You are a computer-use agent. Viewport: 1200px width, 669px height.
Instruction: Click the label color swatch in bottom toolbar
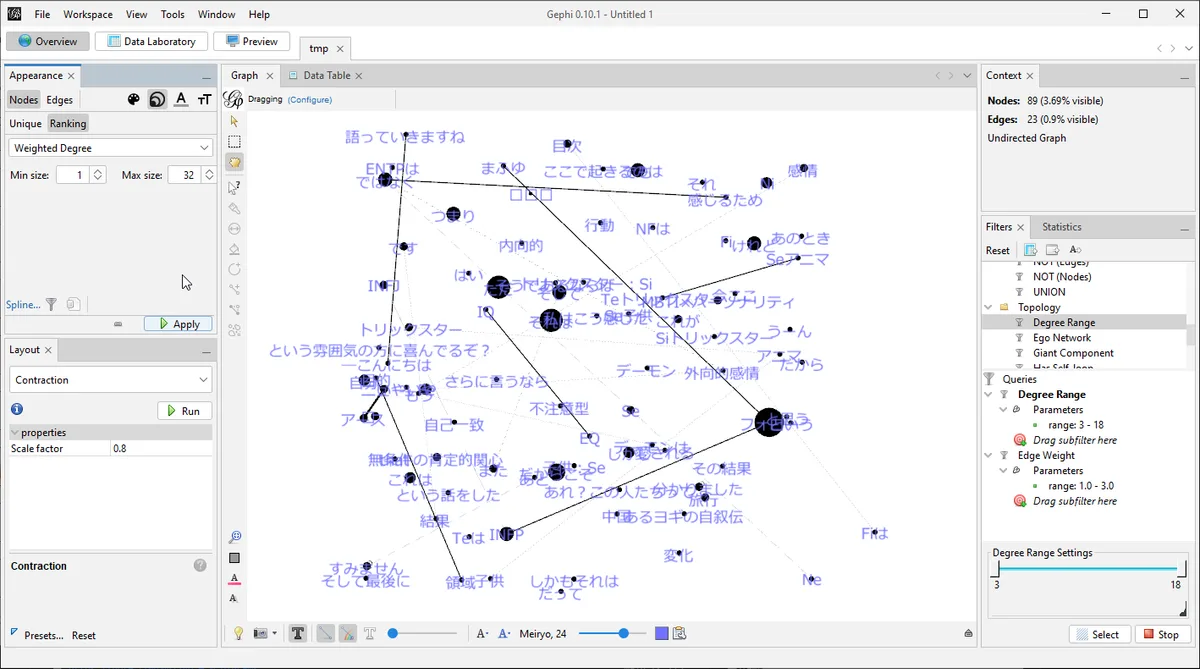(662, 633)
